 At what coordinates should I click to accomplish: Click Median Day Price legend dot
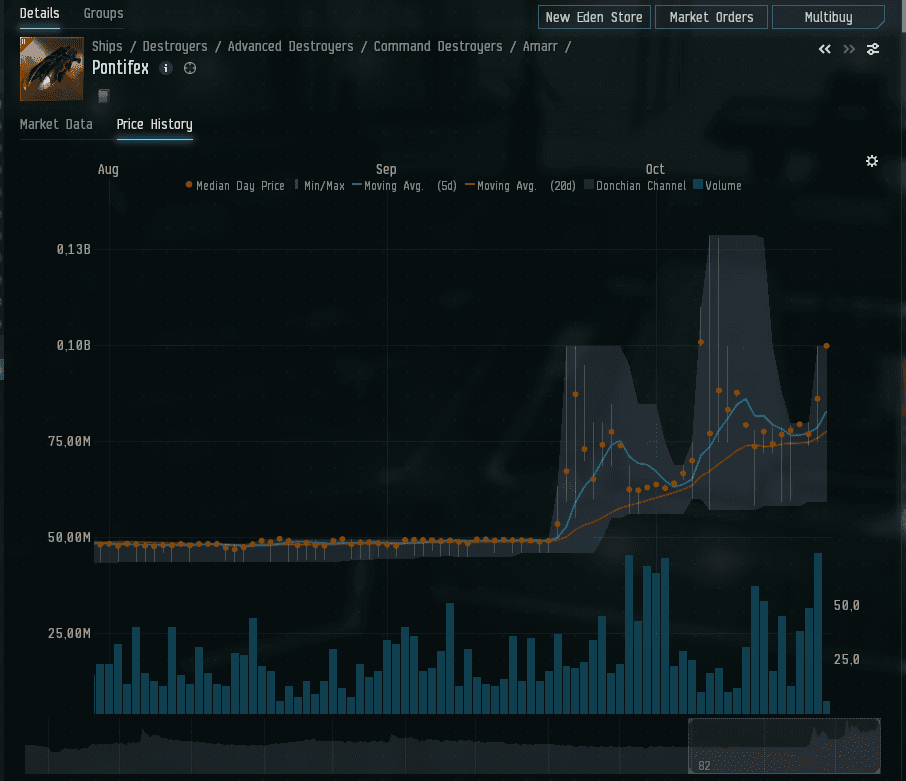[x=189, y=185]
